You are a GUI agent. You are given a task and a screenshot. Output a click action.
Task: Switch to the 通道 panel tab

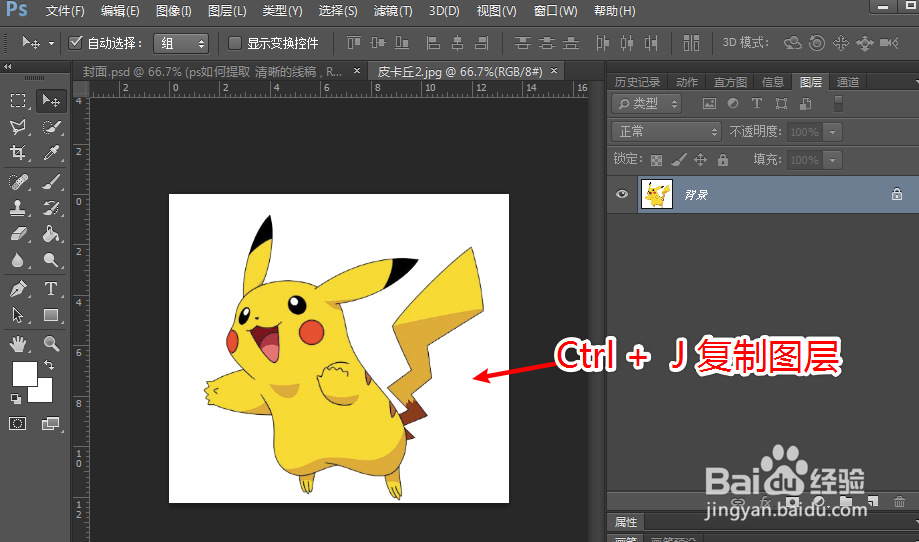click(x=847, y=82)
